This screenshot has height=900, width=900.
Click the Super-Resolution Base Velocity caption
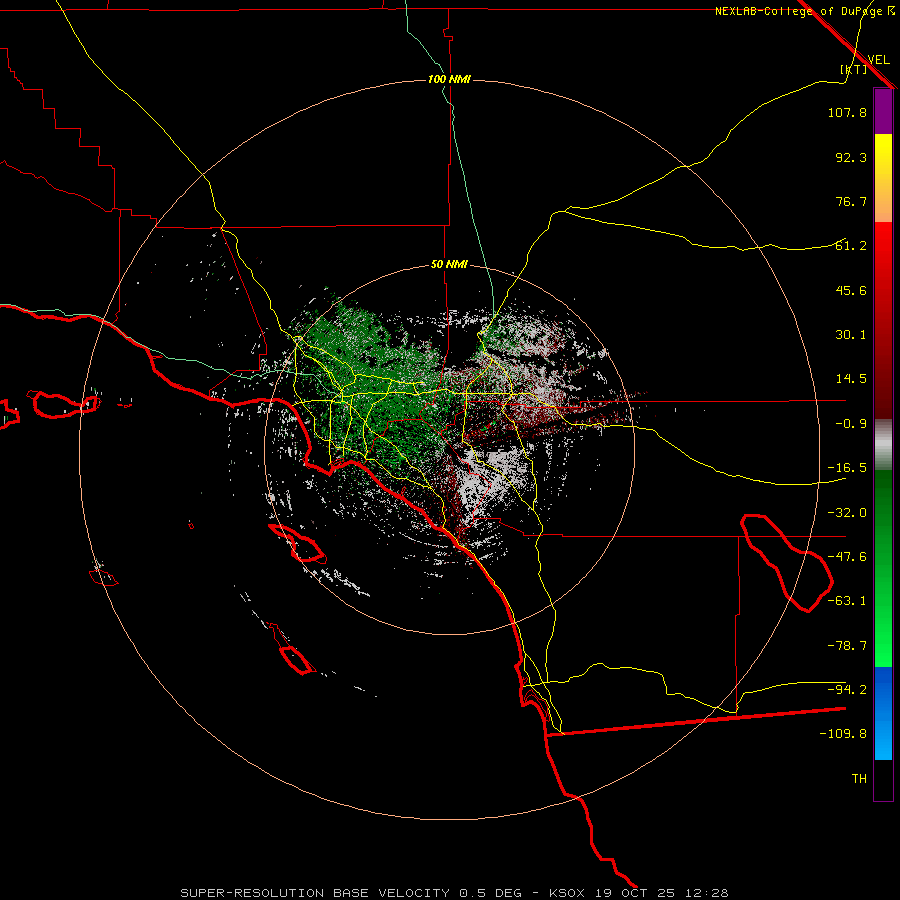click(x=455, y=893)
